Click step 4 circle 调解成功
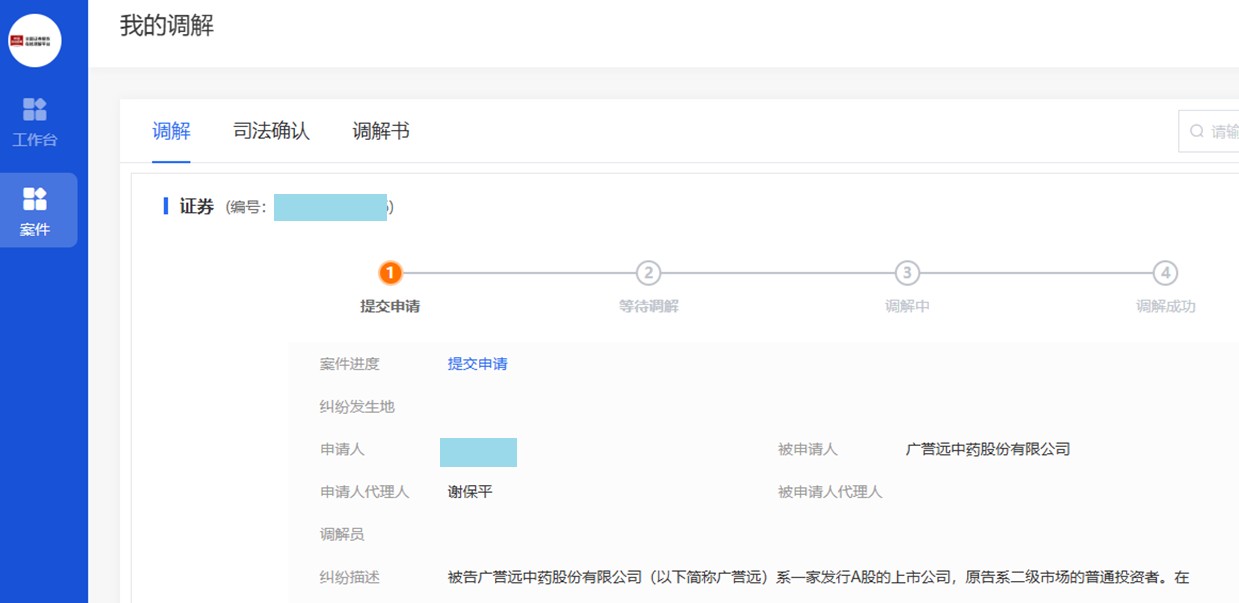The image size is (1239, 603). 1164,273
